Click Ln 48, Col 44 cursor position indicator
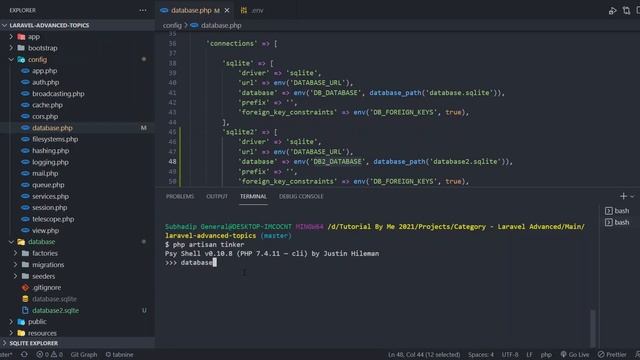 pos(424,355)
